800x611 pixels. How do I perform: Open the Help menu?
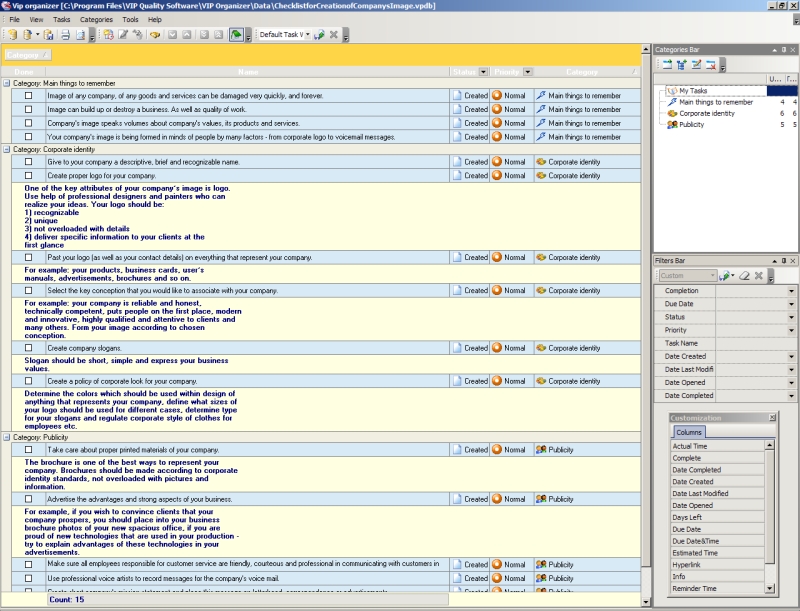[155, 19]
